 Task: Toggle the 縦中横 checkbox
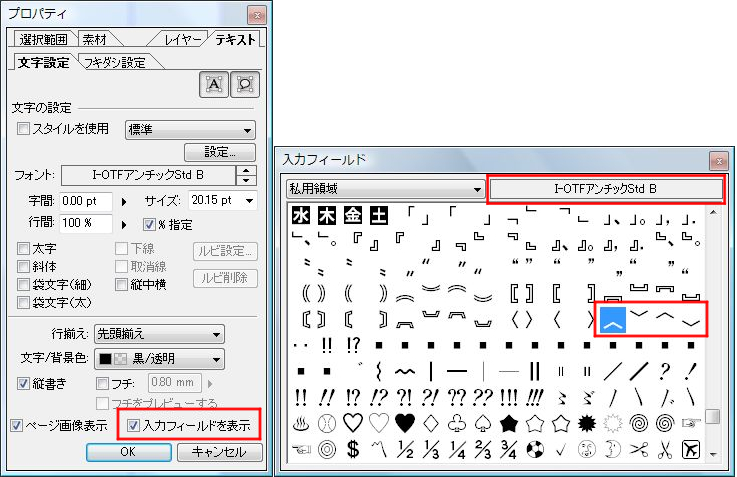(x=121, y=284)
